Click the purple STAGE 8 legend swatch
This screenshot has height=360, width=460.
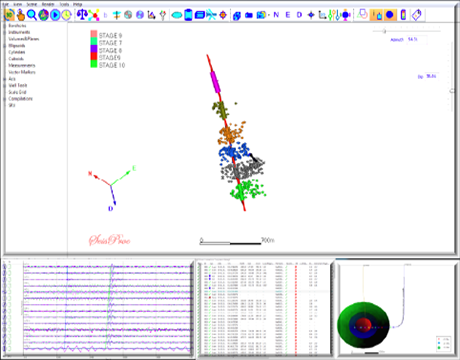[94, 49]
